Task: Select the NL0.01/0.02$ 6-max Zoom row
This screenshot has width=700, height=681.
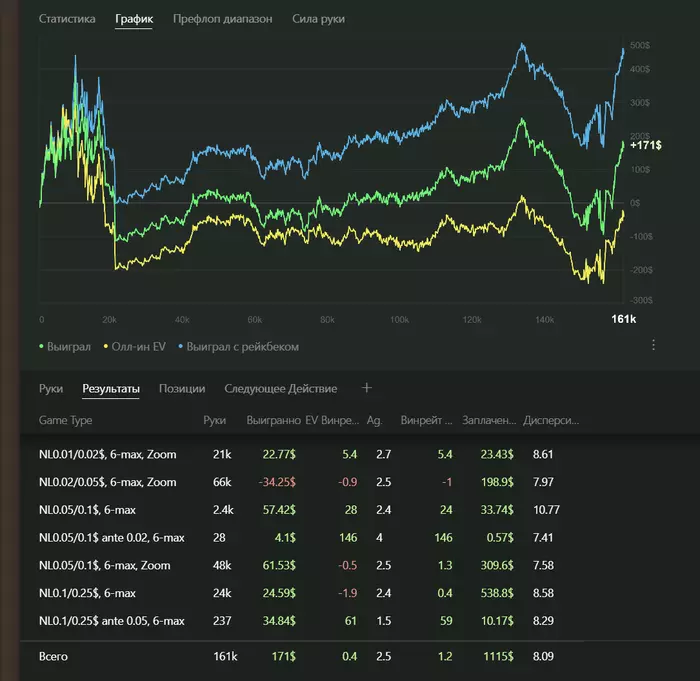Action: (x=107, y=454)
